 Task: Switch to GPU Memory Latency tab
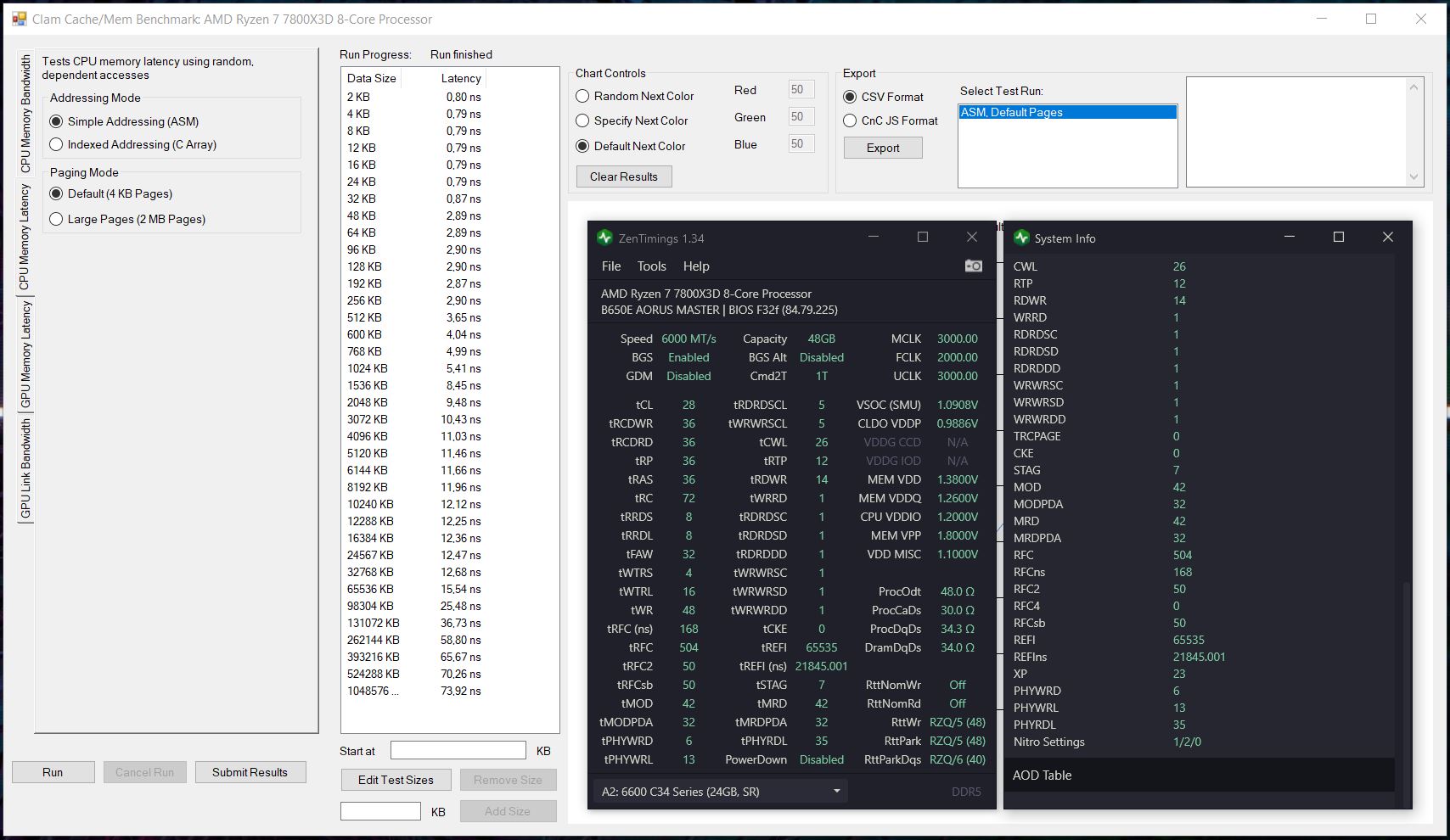click(25, 354)
